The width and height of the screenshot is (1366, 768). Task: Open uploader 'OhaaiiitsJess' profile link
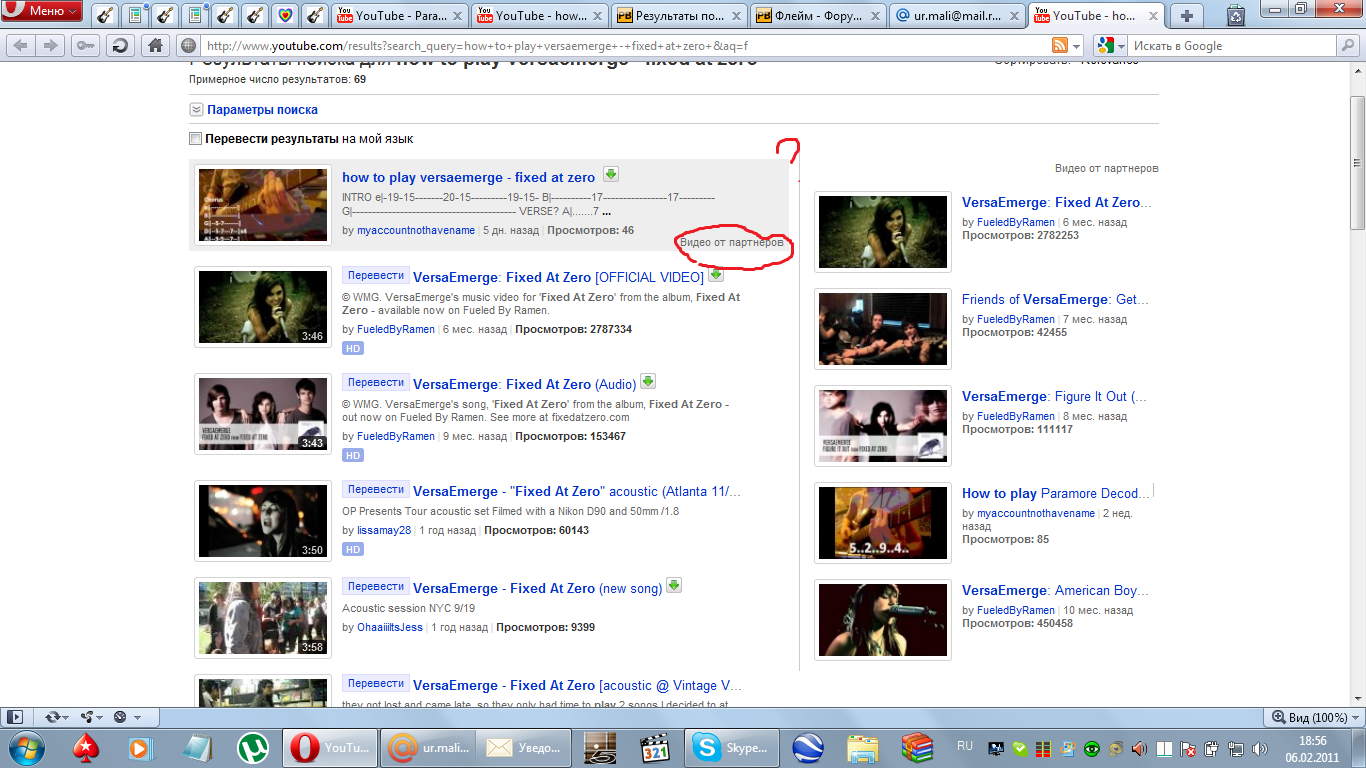click(x=390, y=628)
